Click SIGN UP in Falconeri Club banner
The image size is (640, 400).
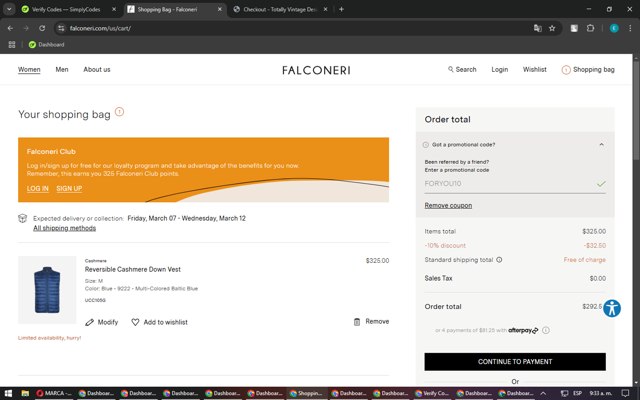pyautogui.click(x=69, y=189)
